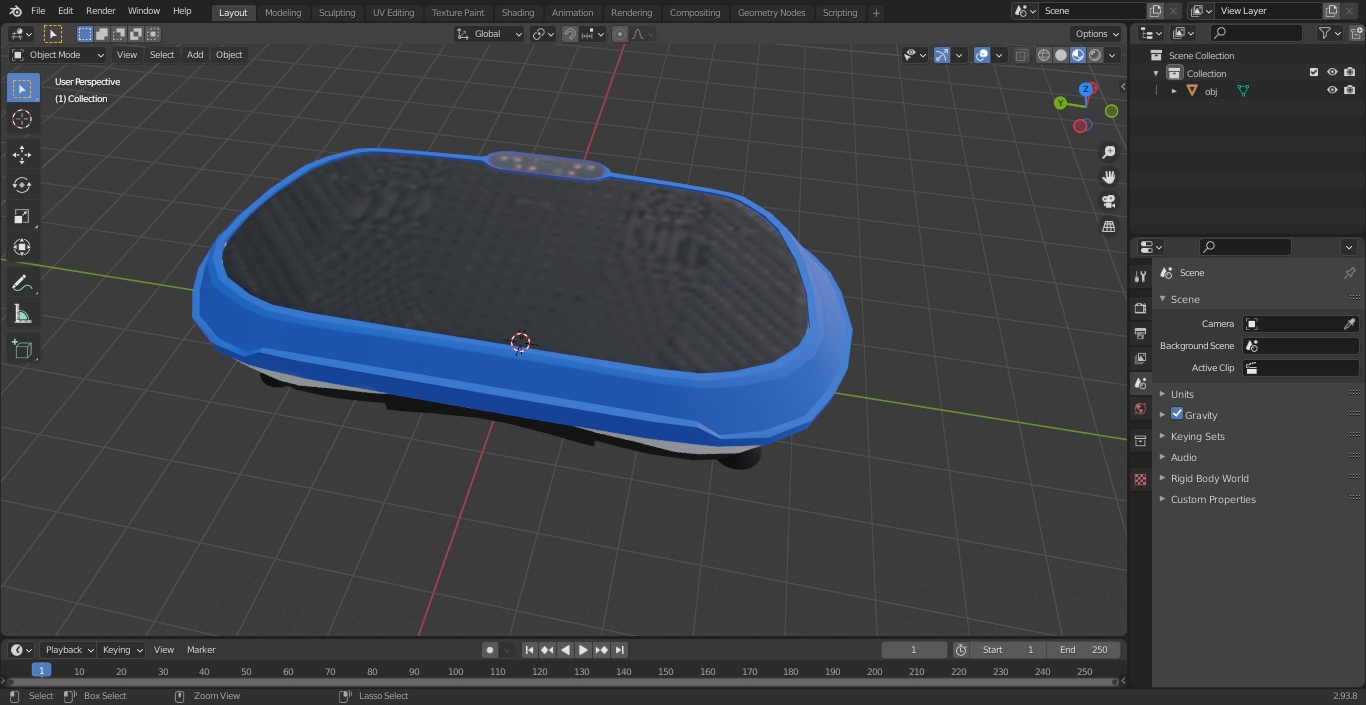Toggle auto keying record button
This screenshot has height=705, width=1366.
(490, 650)
